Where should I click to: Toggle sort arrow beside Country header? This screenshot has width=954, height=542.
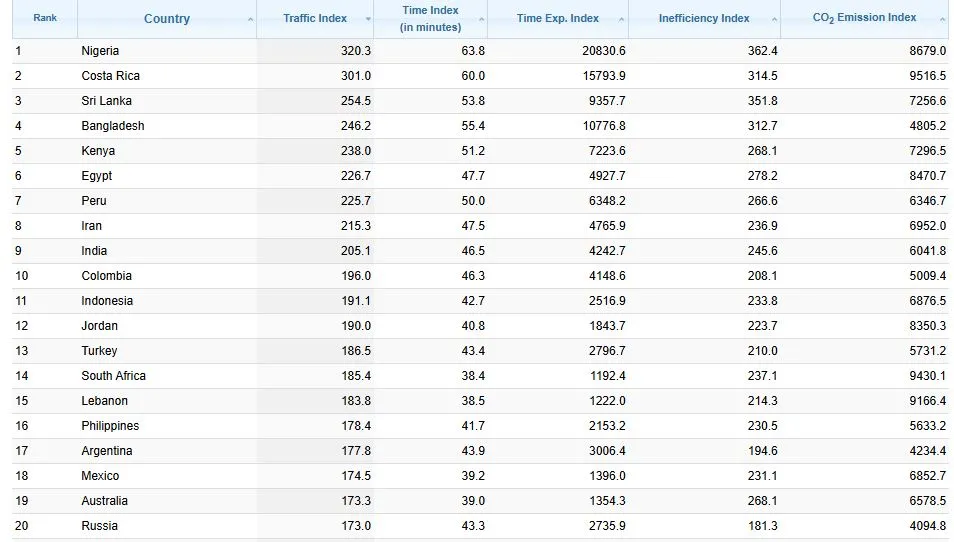point(250,19)
